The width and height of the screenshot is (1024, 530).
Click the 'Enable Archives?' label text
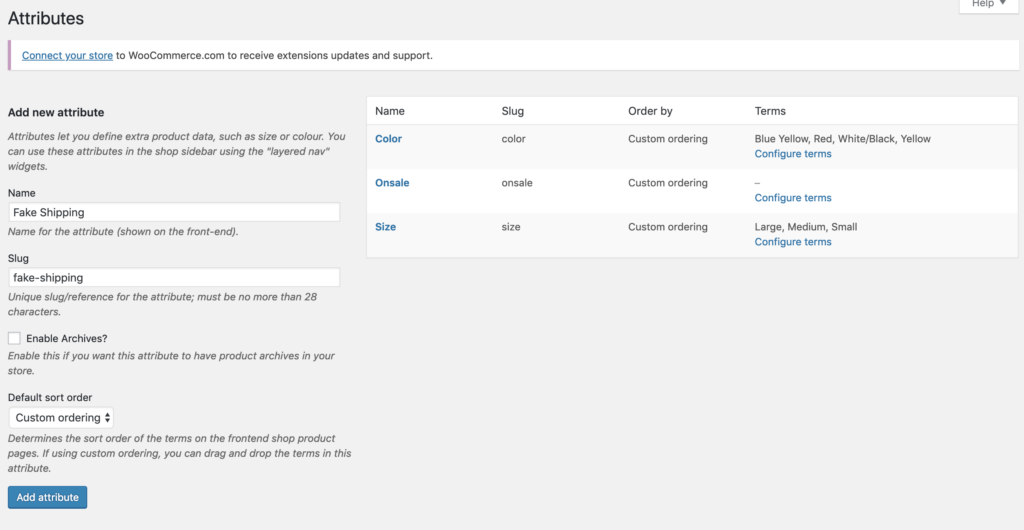66,339
